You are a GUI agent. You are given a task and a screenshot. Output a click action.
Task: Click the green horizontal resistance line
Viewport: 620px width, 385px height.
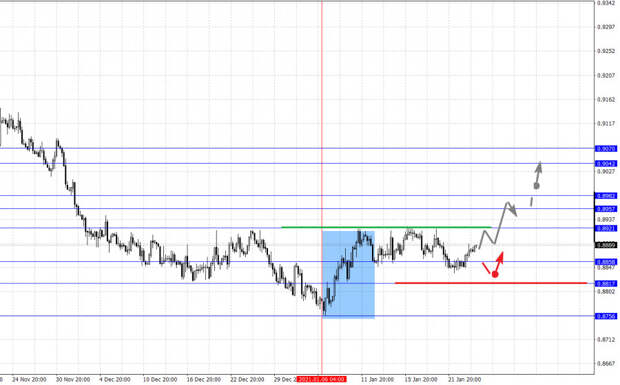(386, 227)
